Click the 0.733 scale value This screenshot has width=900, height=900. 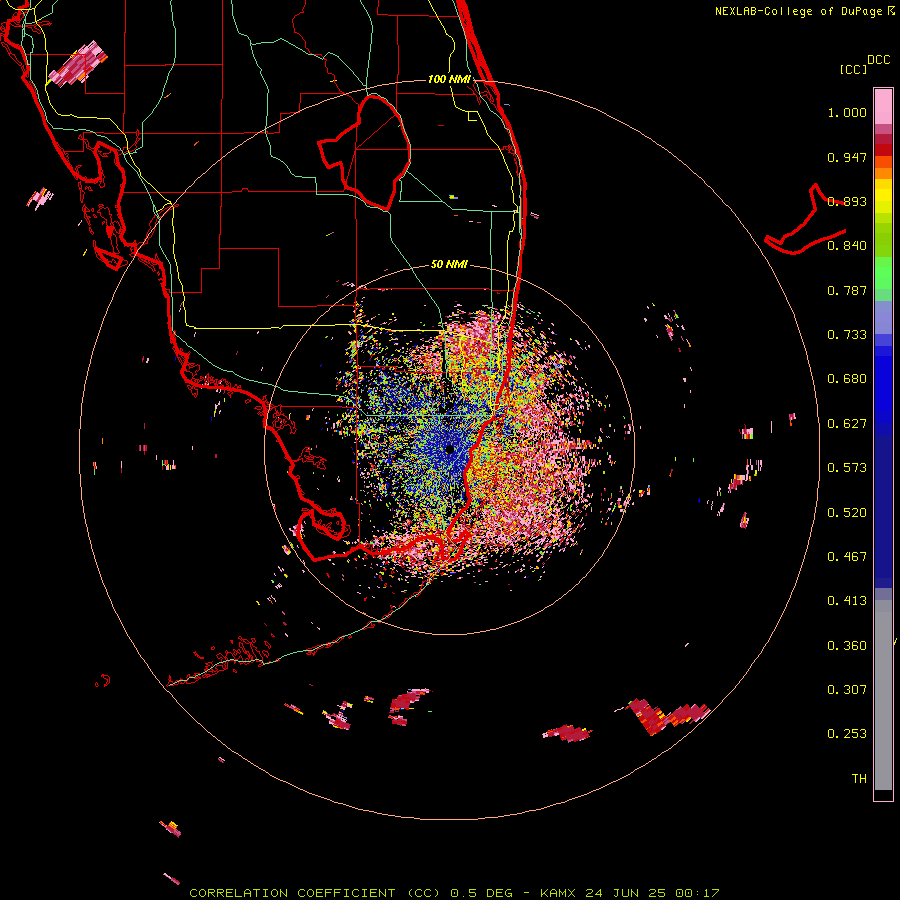(847, 335)
